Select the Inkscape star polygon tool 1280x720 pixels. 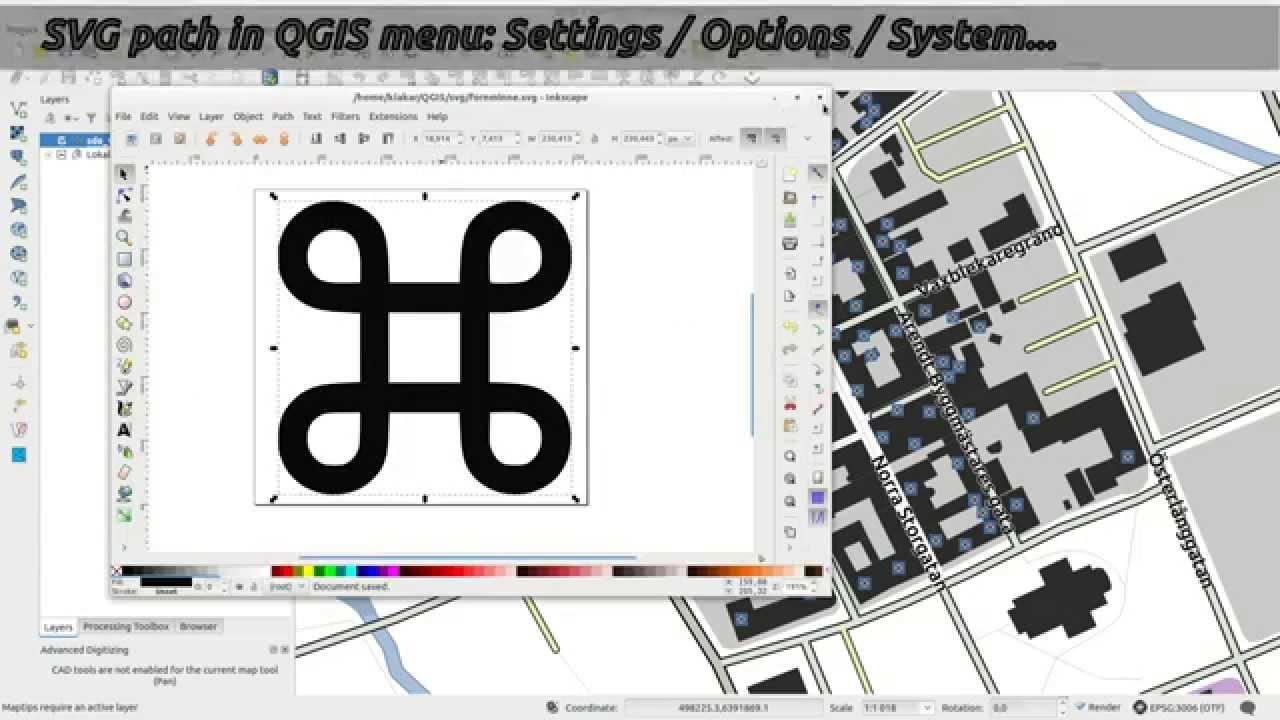124,323
